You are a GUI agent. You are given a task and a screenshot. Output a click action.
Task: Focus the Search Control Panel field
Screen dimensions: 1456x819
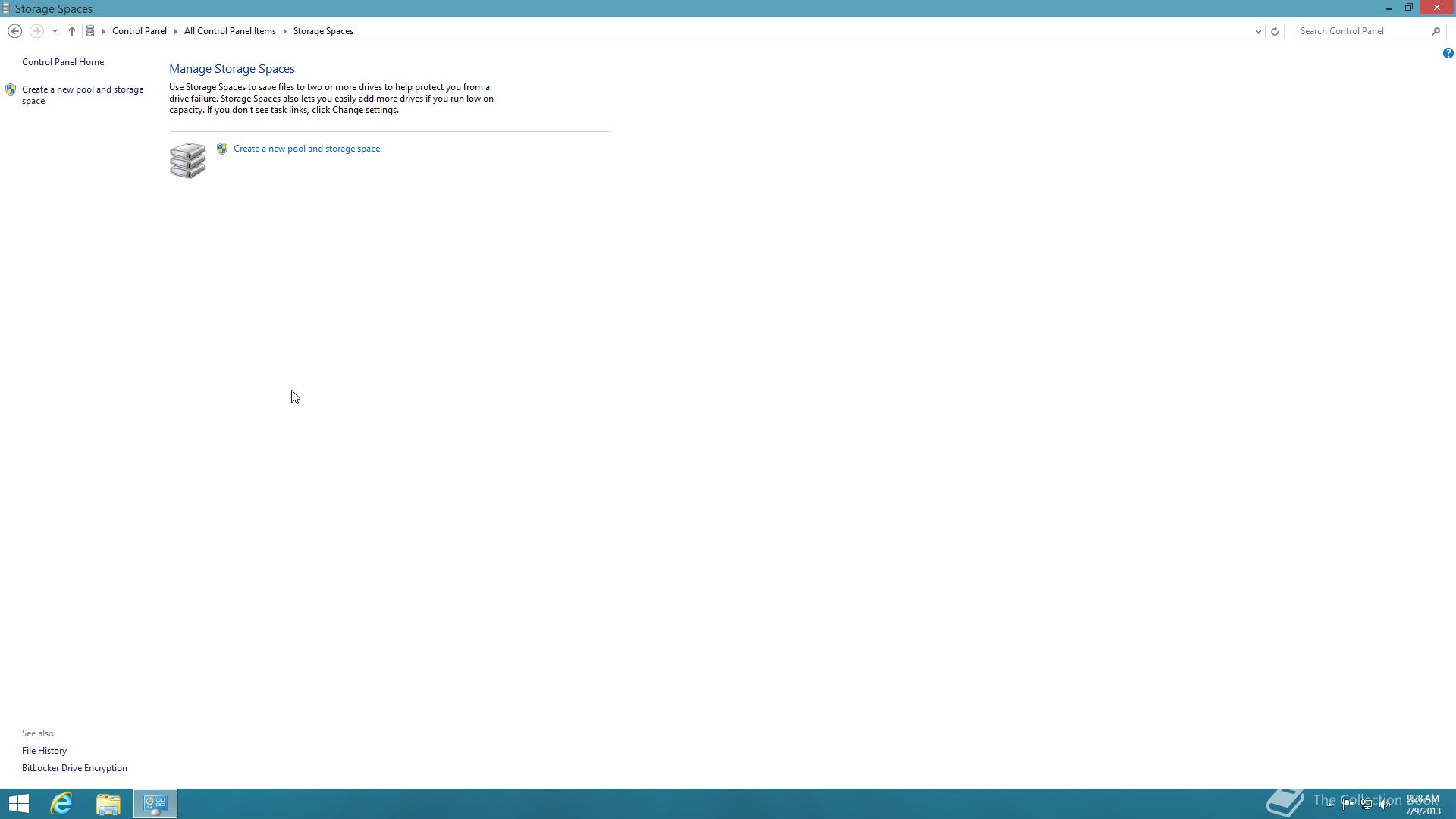1361,31
